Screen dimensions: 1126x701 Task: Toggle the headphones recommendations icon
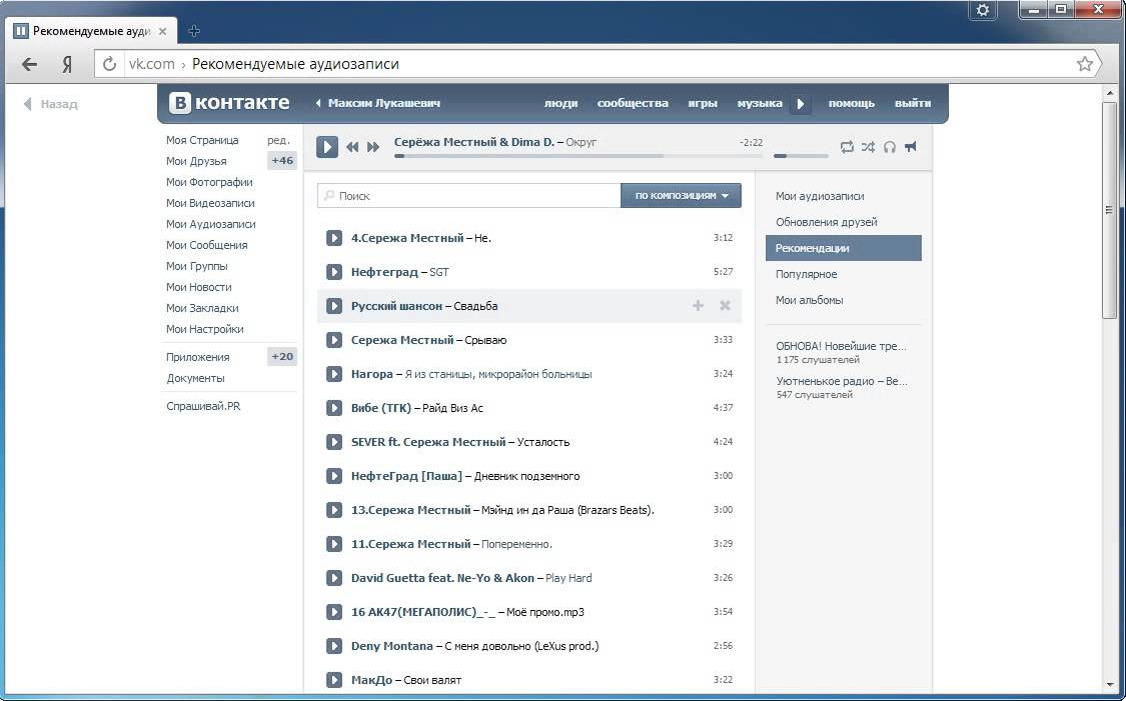click(890, 147)
